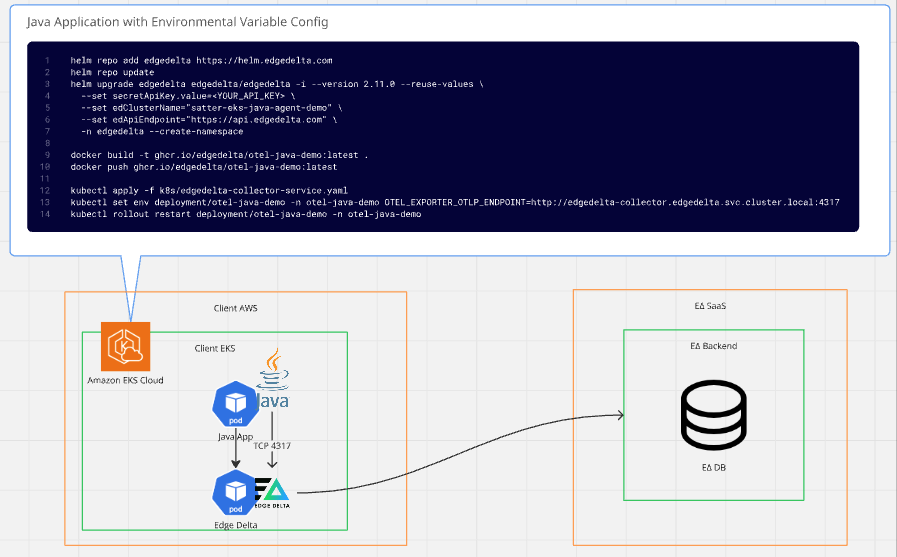Select the 'kubectl rollout restart' code line

[245, 214]
